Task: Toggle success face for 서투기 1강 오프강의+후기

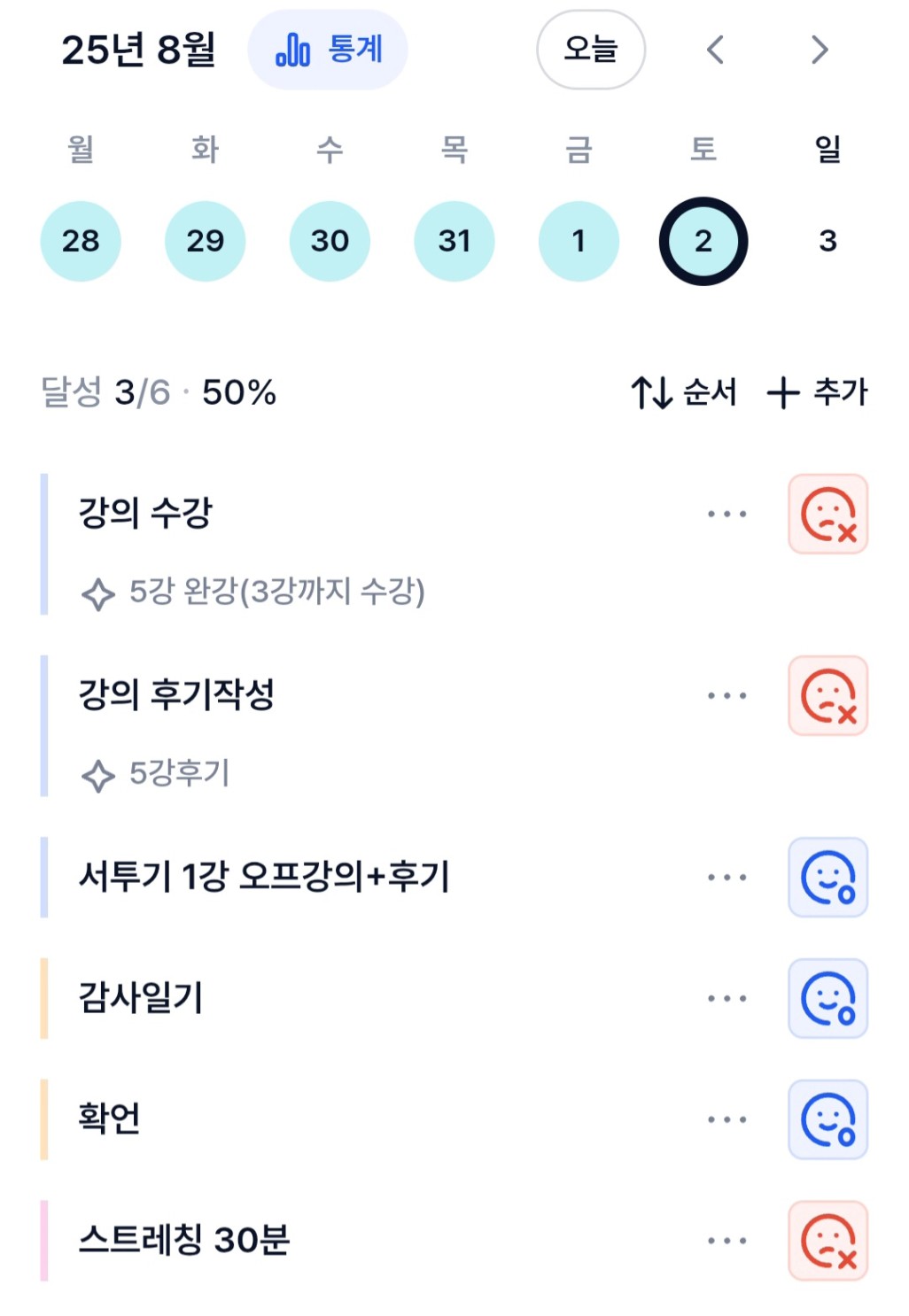Action: 828,878
